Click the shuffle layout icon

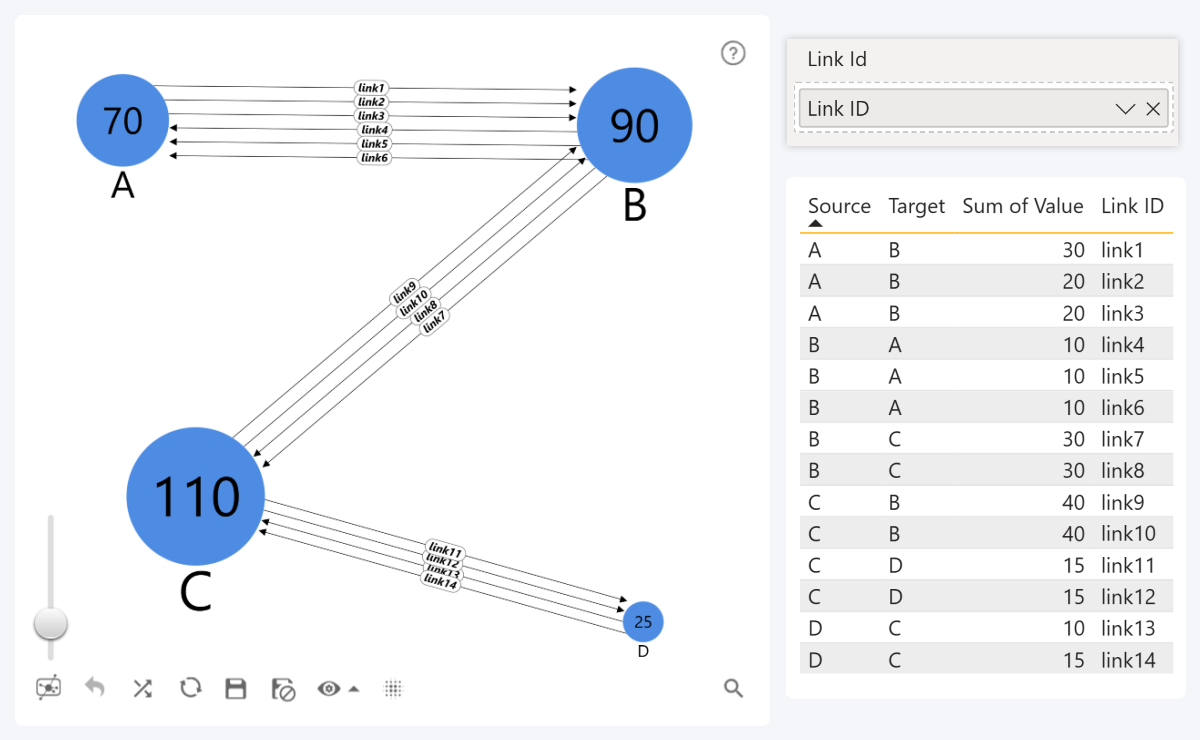[x=142, y=688]
